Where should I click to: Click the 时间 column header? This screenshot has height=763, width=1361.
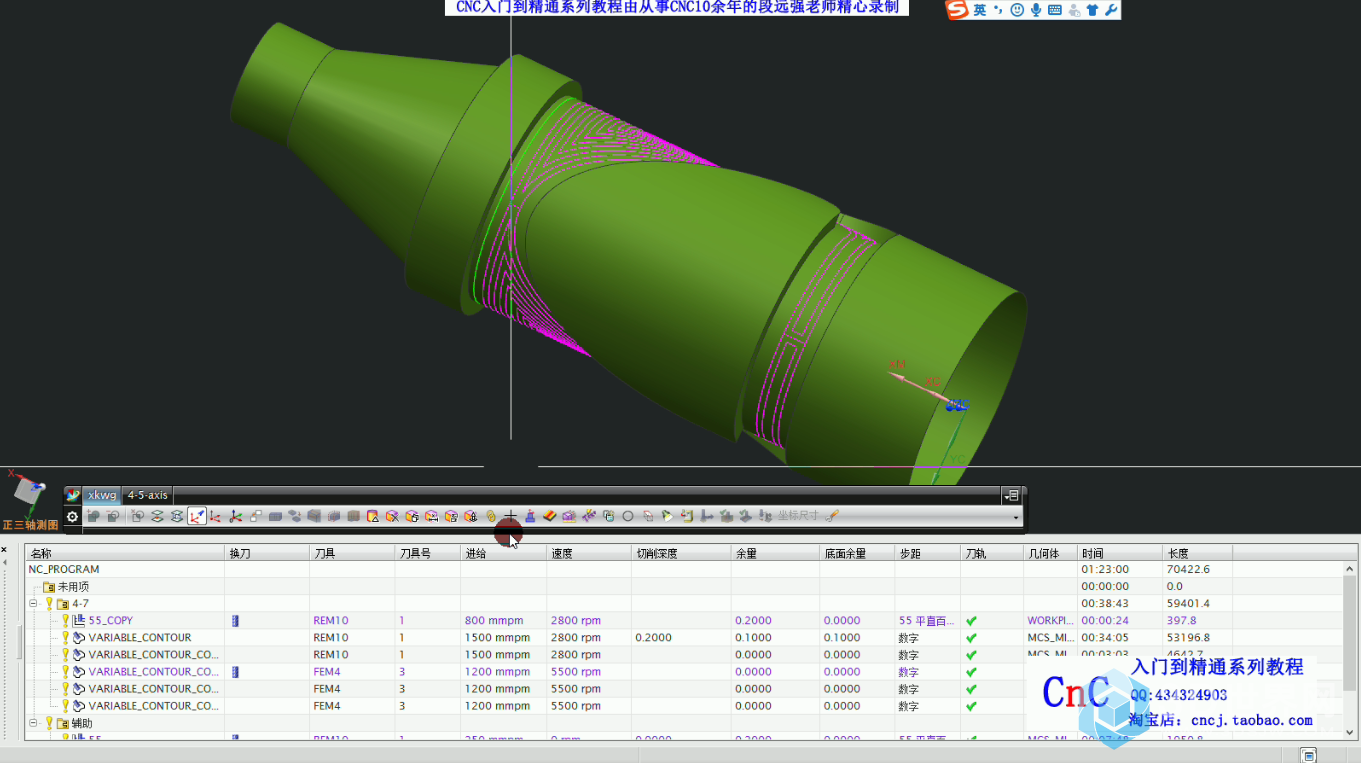(1119, 552)
